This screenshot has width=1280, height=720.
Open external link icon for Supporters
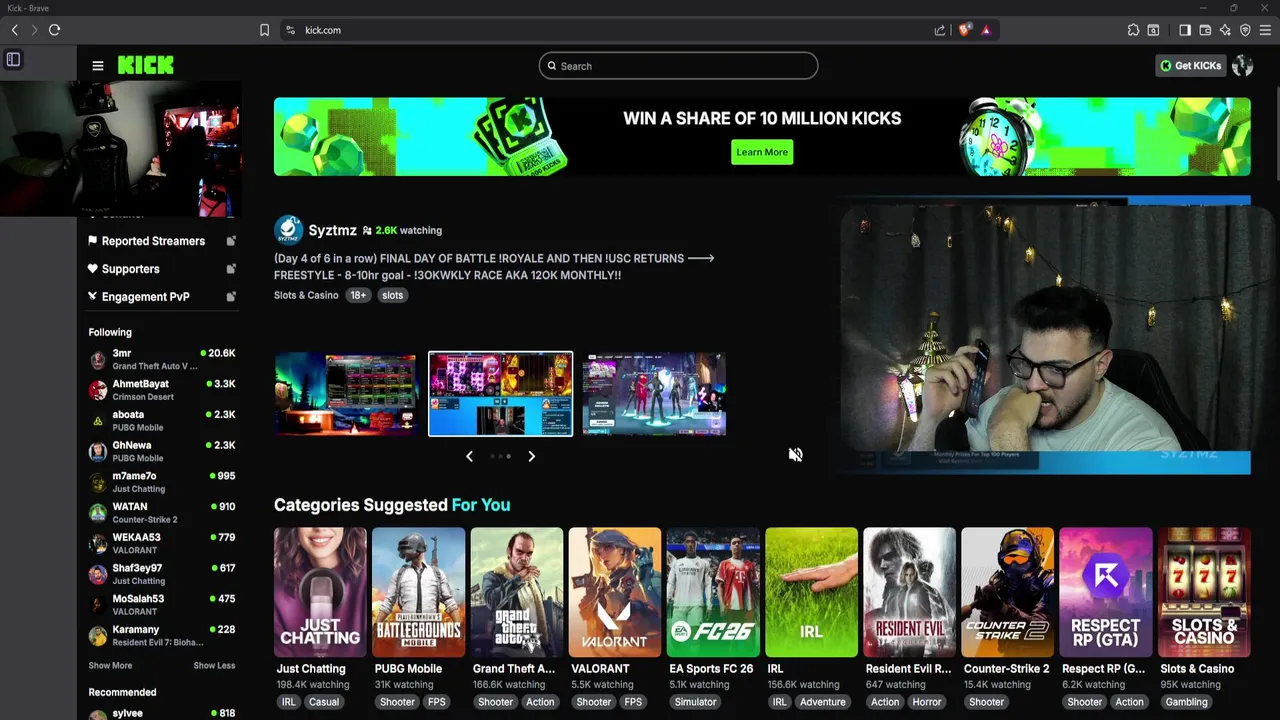(x=231, y=269)
